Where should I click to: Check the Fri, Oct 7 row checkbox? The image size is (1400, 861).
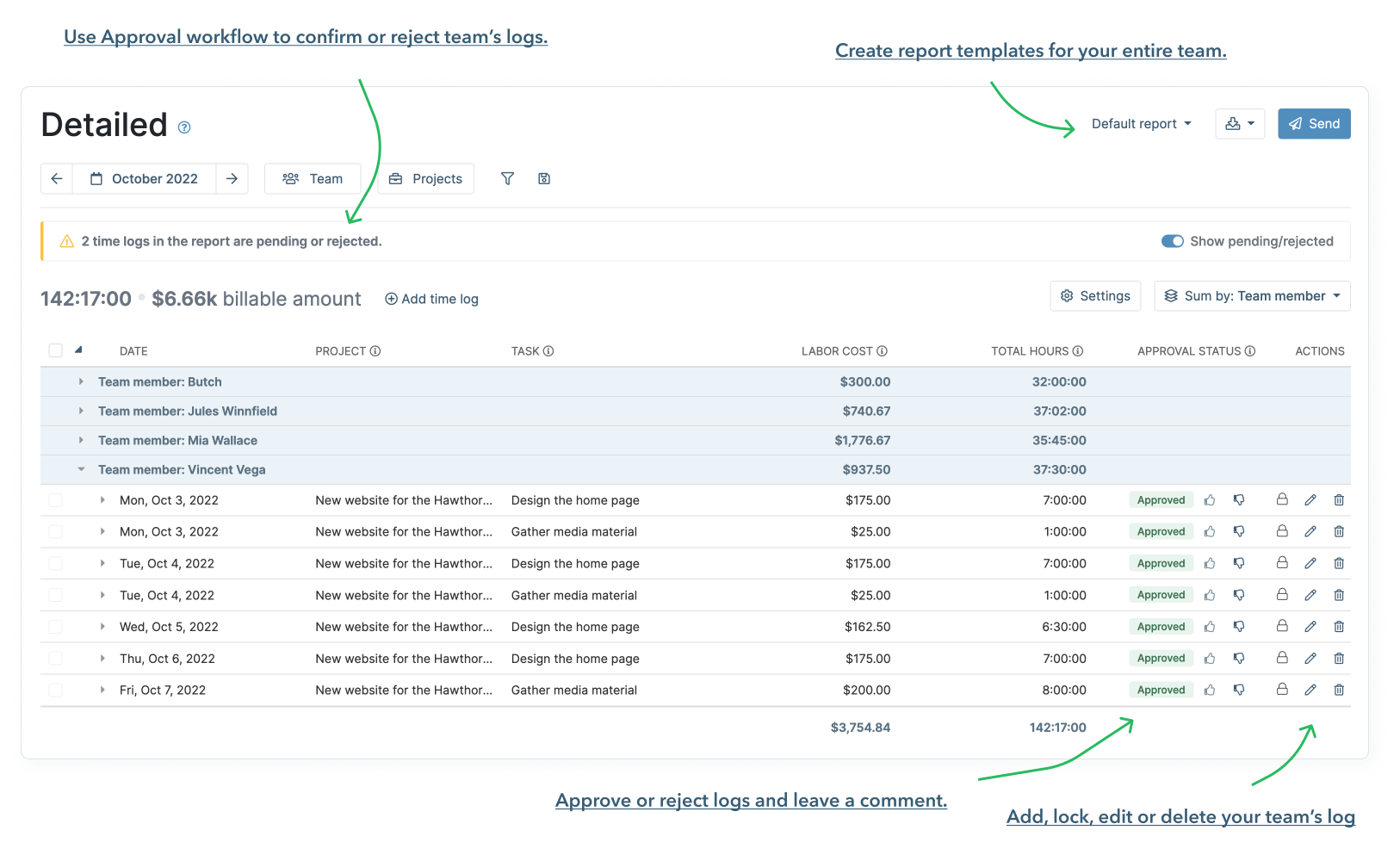56,690
